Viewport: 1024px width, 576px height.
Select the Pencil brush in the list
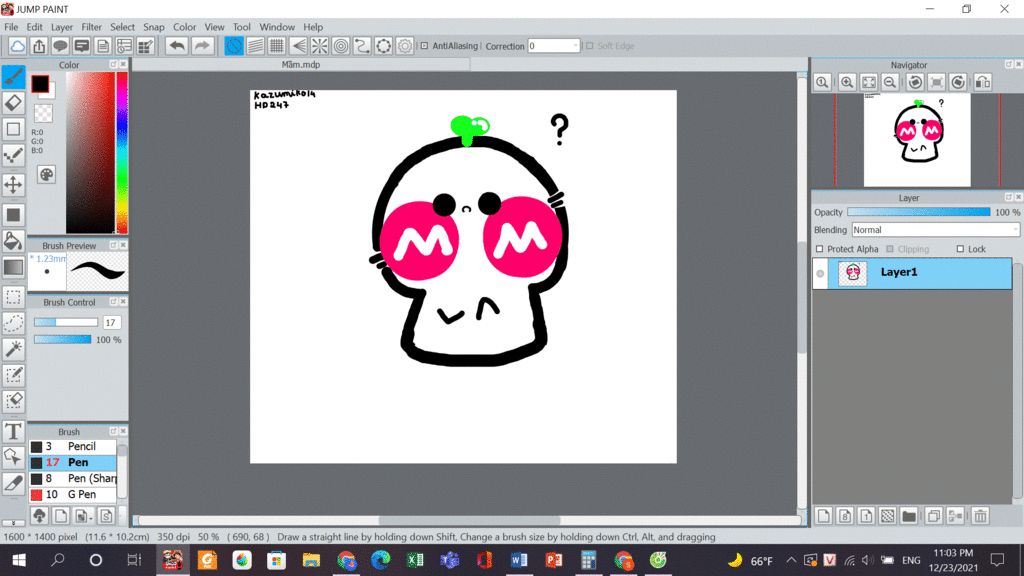pos(72,447)
